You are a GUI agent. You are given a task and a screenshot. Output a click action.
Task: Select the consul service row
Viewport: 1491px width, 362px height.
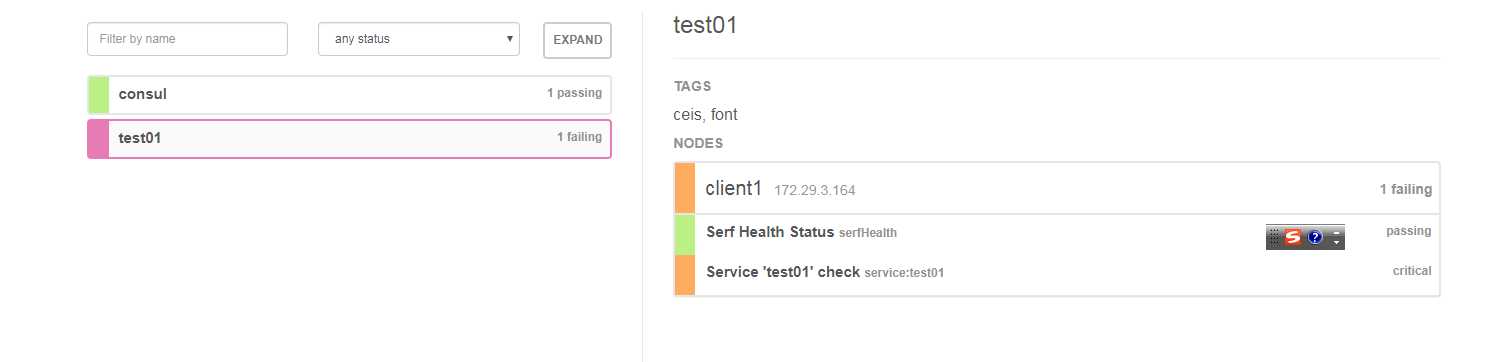349,94
